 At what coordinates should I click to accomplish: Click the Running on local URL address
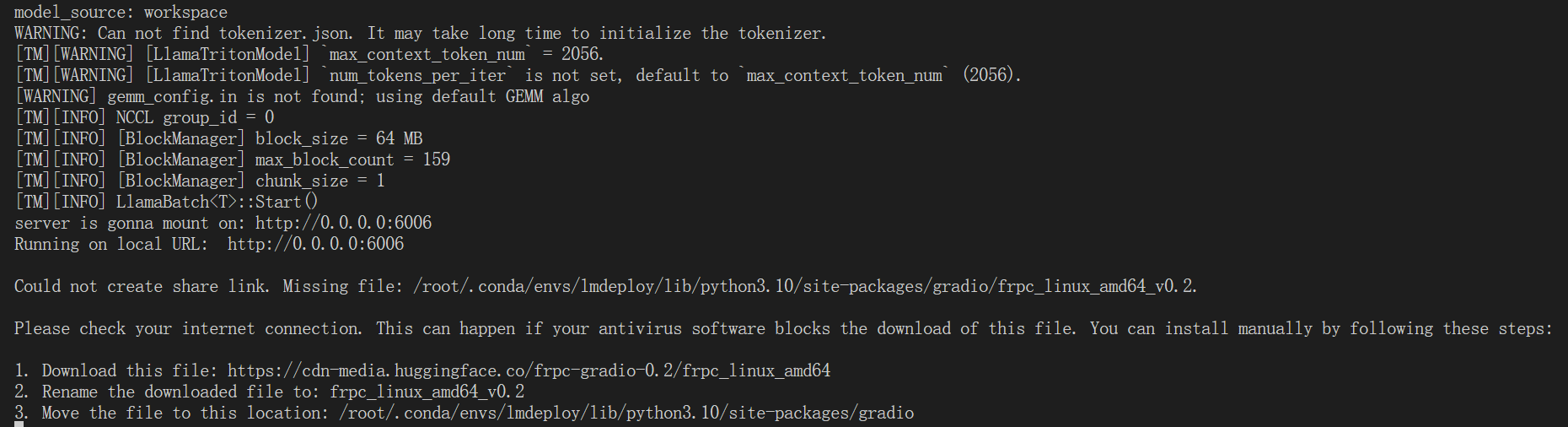[315, 244]
